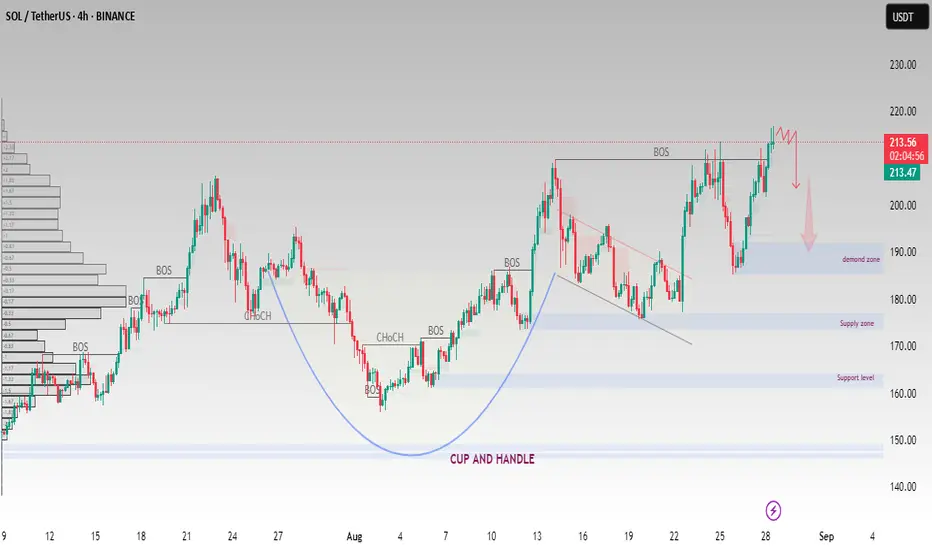Click the 140.00 price axis label
932x550 pixels.
click(x=902, y=487)
